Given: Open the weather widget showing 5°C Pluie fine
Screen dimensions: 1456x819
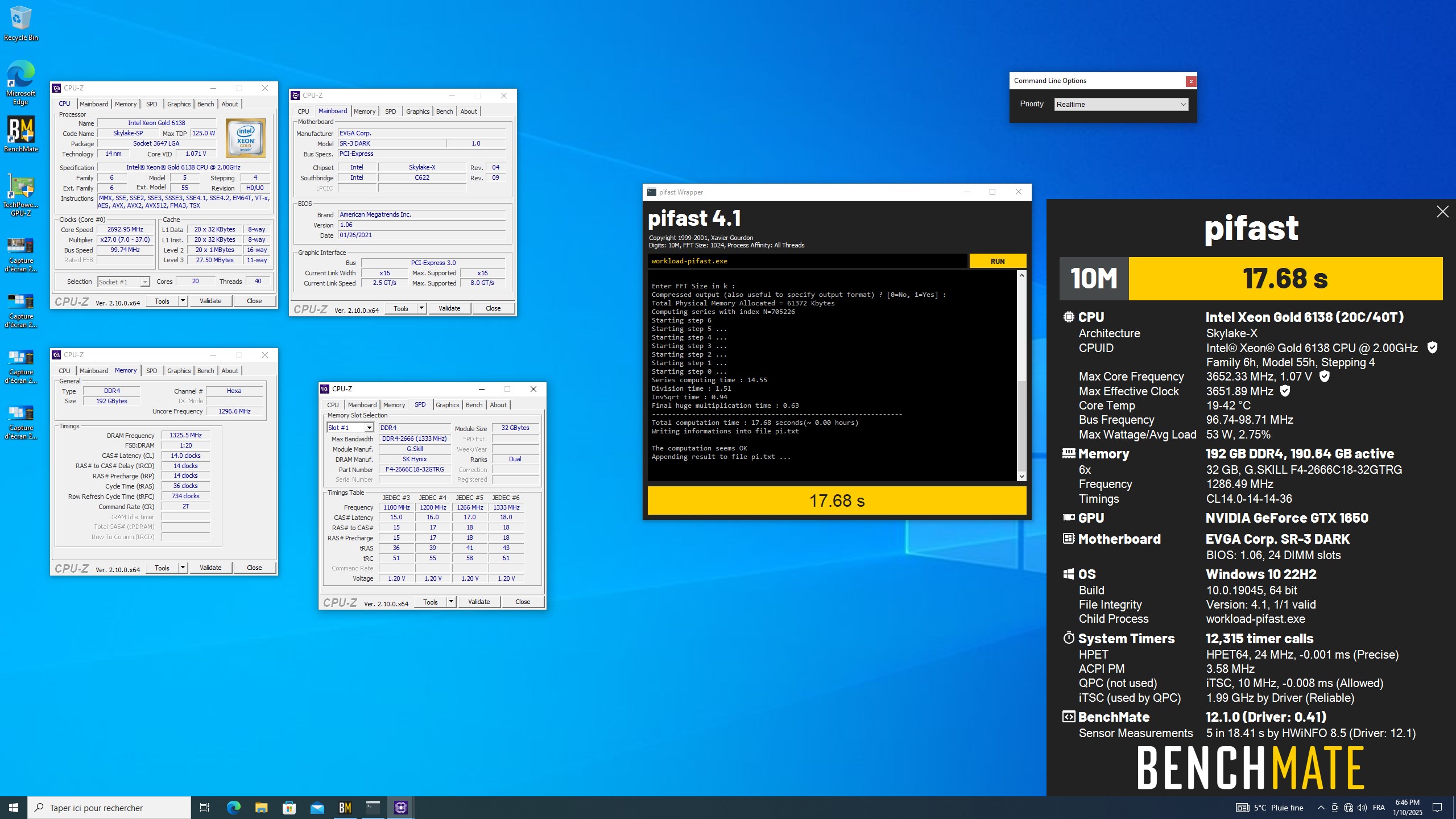Looking at the screenshot, I should pos(1269,808).
